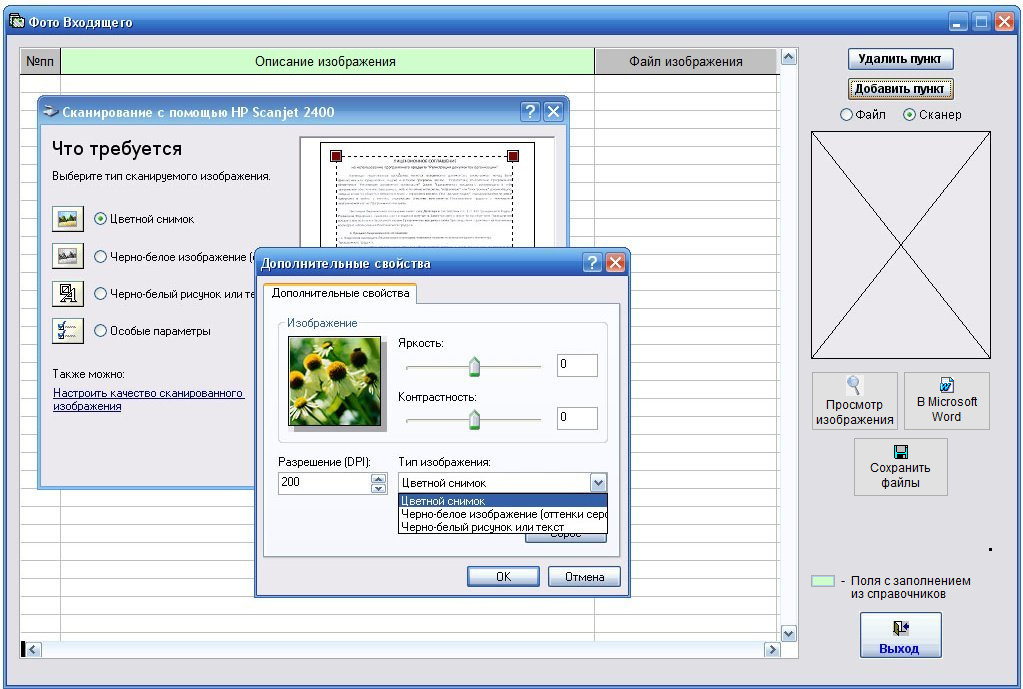Viewport: 1023px width, 689px height.
Task: Click the Разрешение (DPI) field showing 200
Action: coord(324,483)
